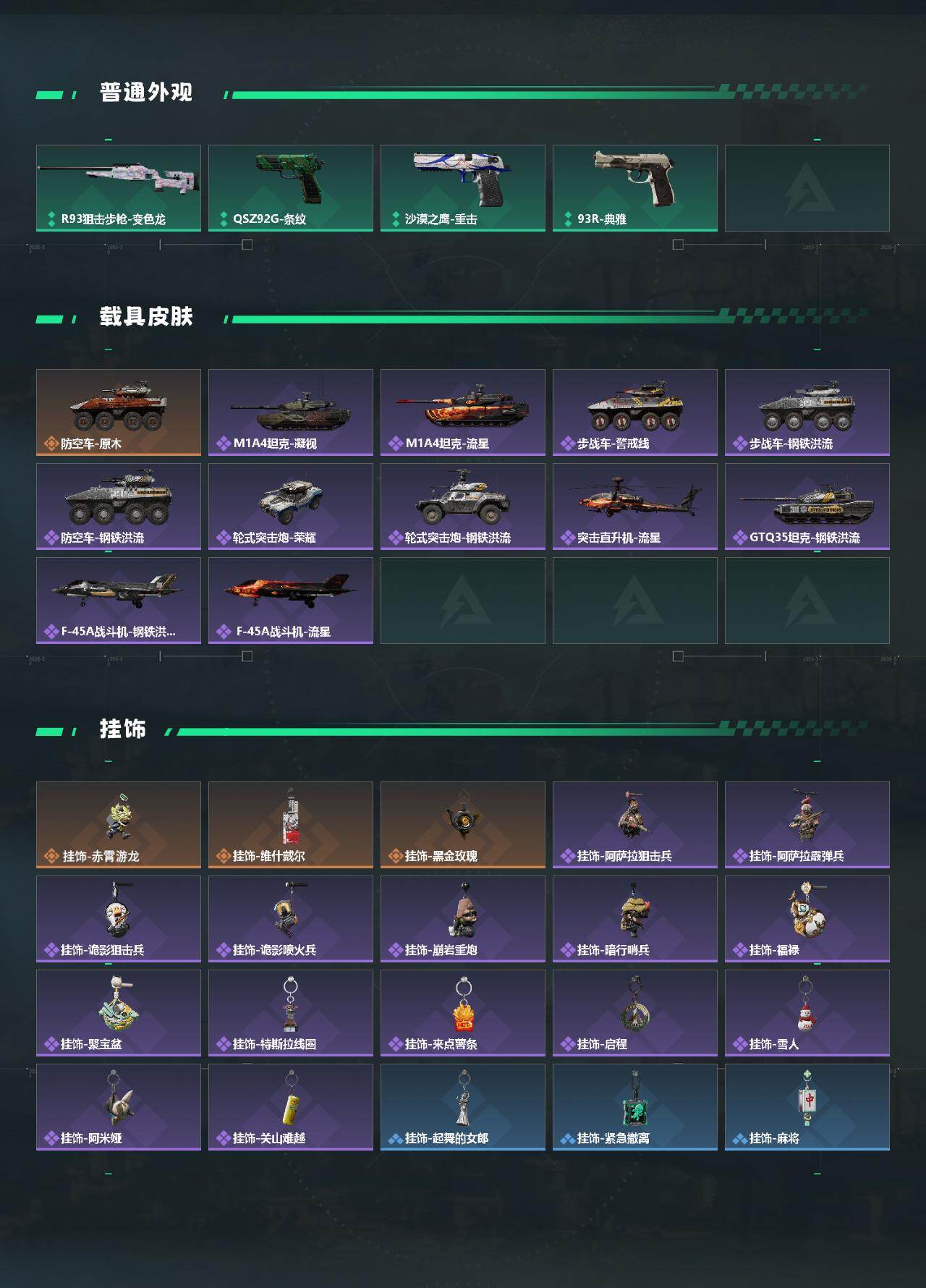Select the 步战车-警戒线 vehicle card
926x1288 pixels.
[x=635, y=412]
